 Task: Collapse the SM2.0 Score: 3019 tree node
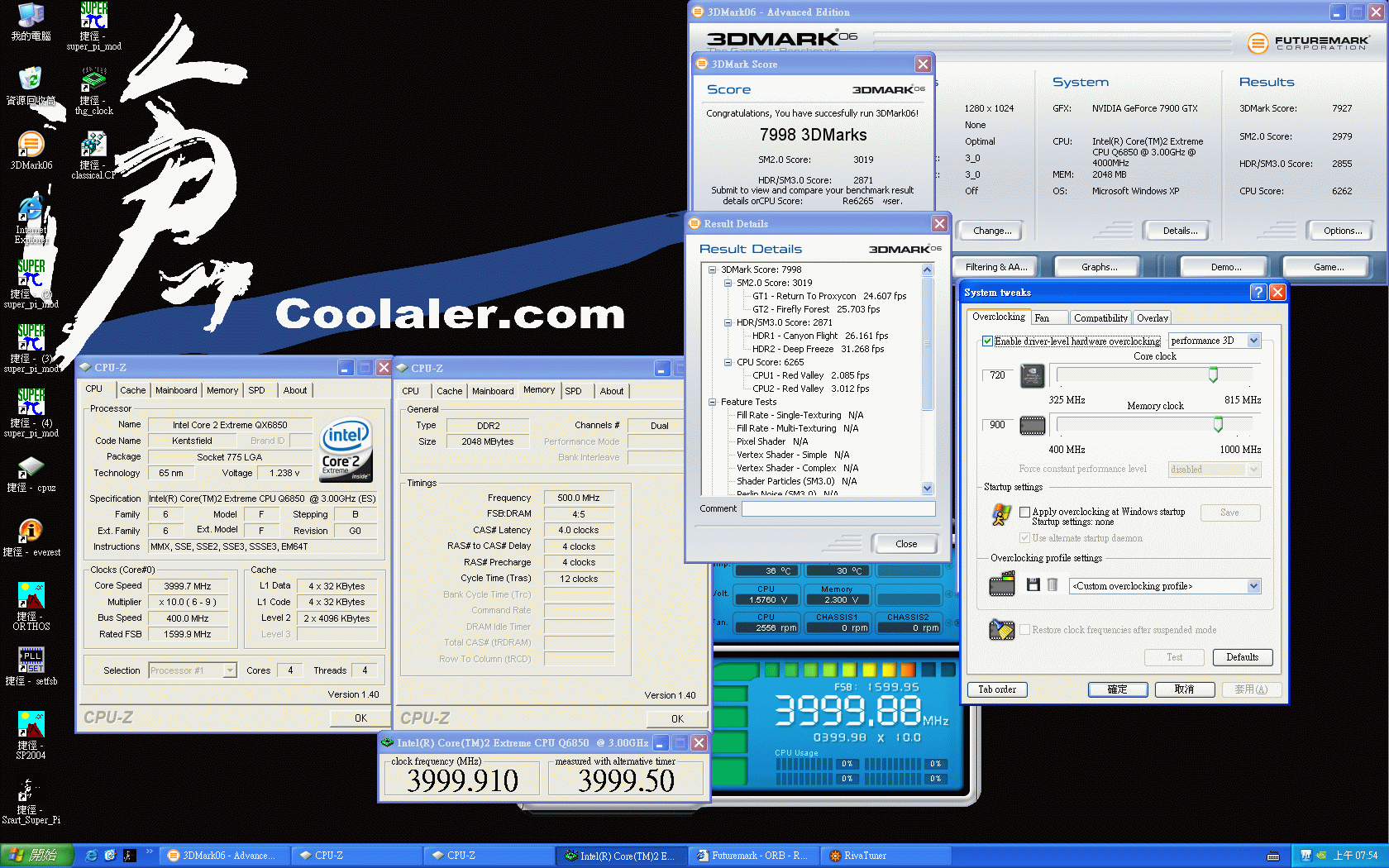click(728, 283)
